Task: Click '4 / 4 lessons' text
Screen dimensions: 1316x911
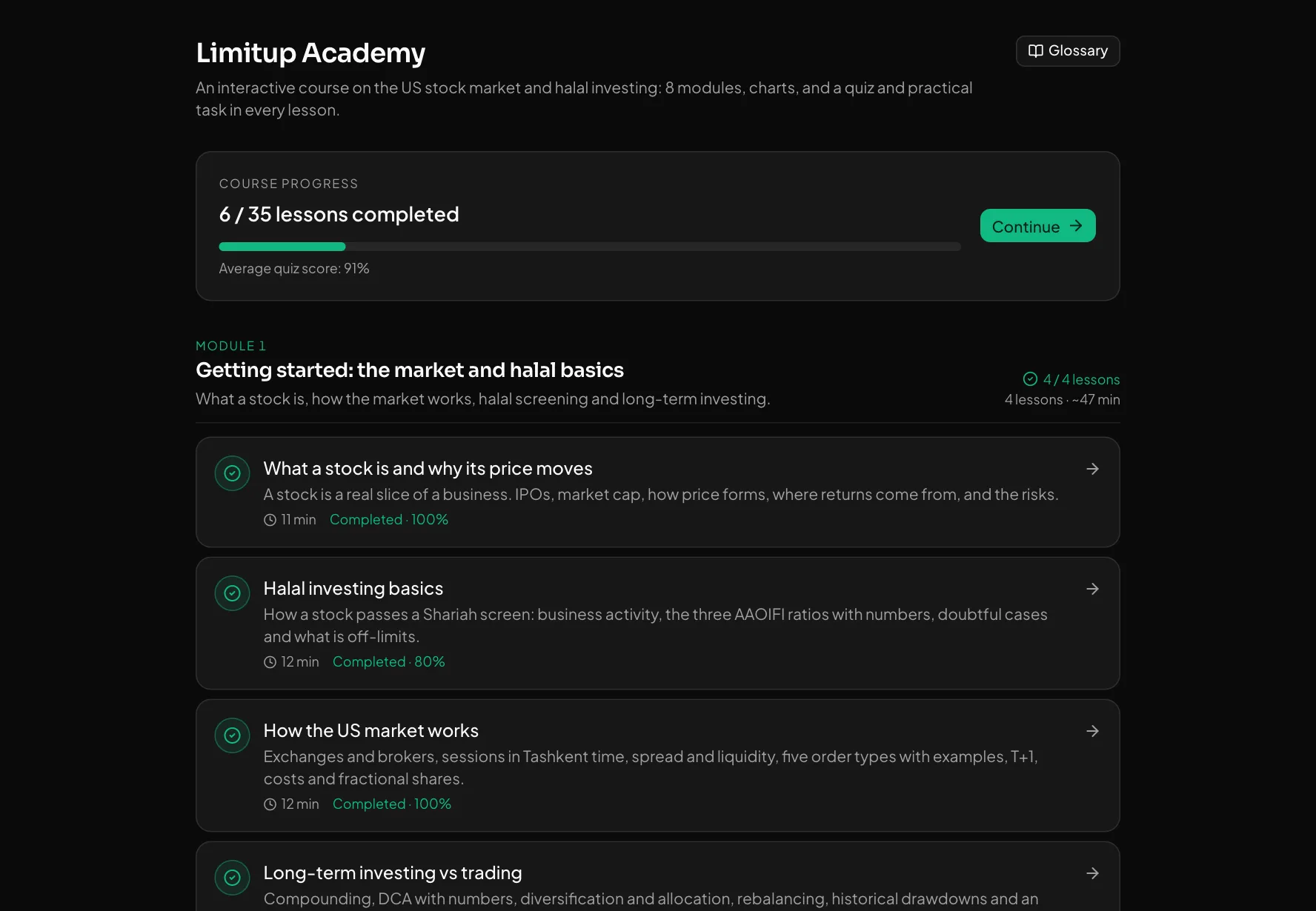Action: 1081,380
